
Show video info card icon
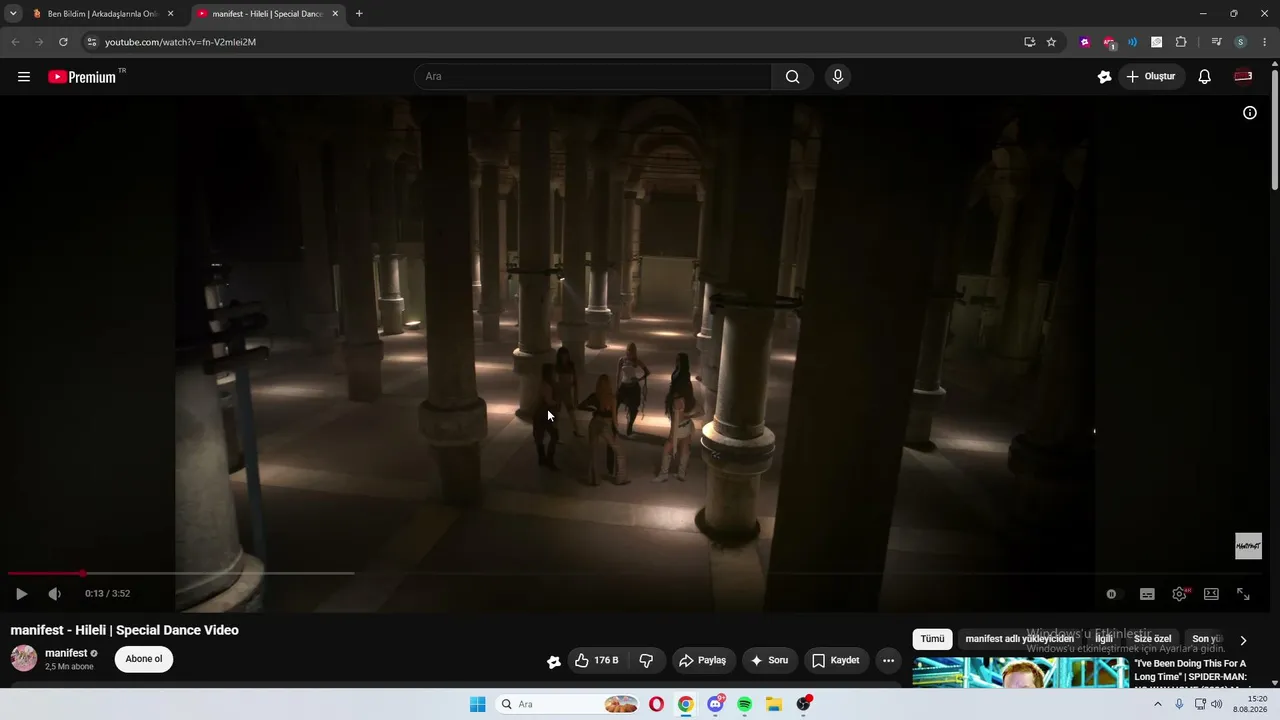1250,113
